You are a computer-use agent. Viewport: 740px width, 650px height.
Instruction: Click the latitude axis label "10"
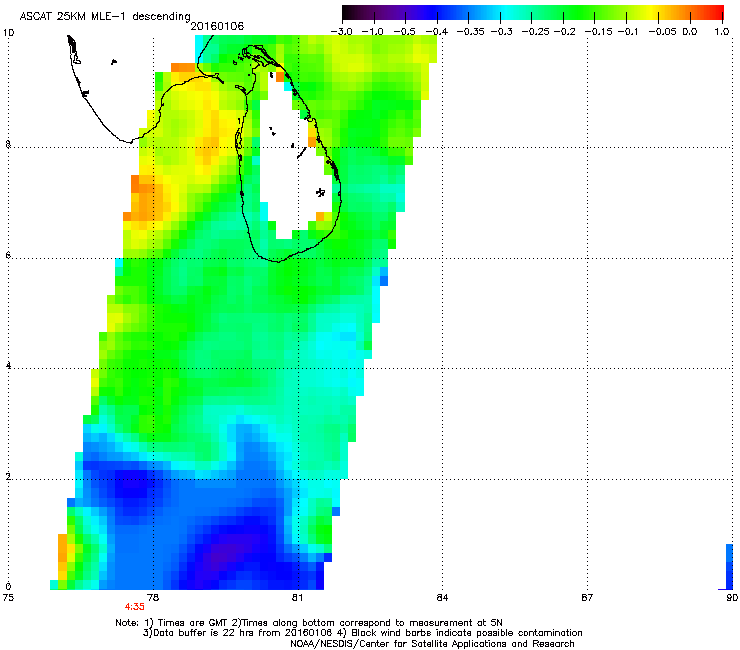click(8, 33)
